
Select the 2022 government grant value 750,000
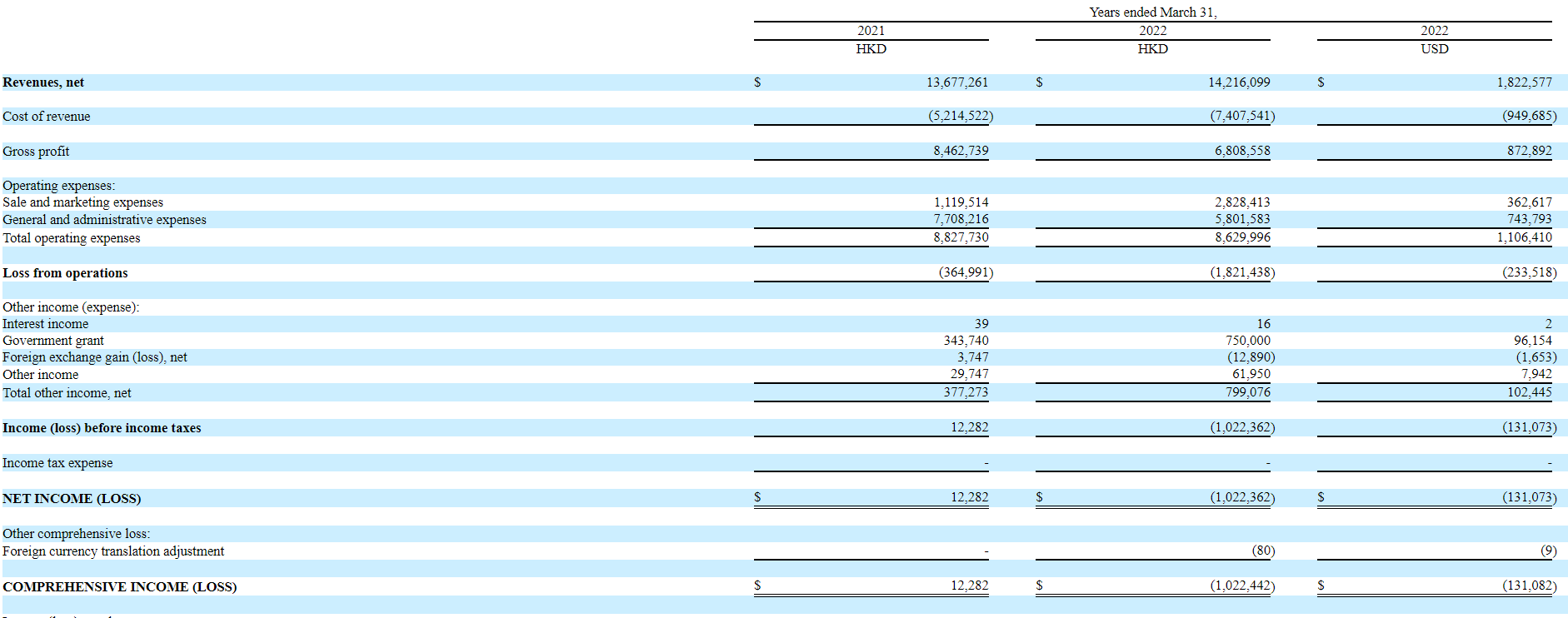[1248, 341]
